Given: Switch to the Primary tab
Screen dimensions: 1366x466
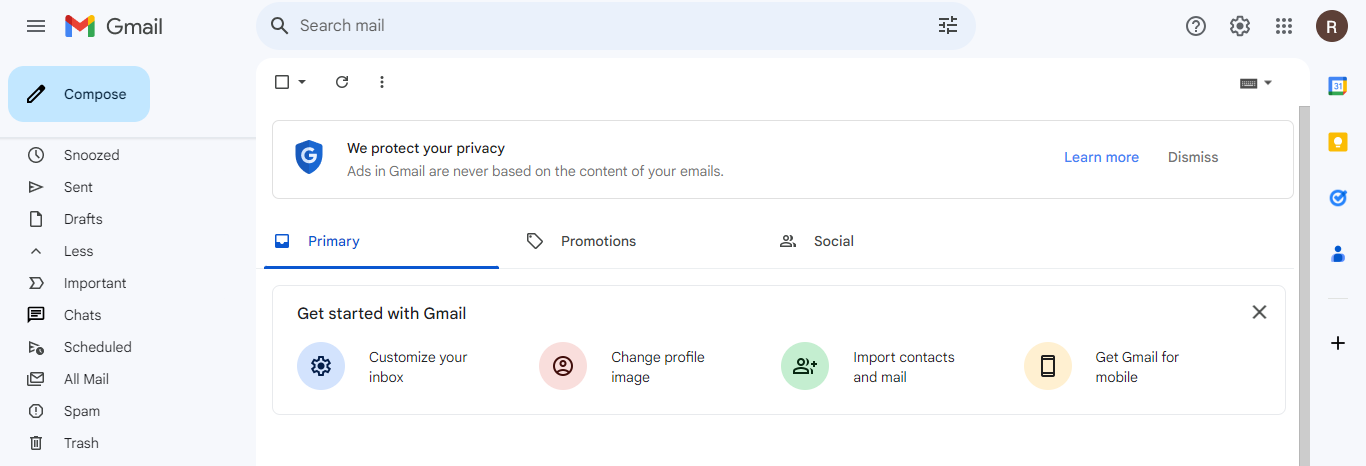Looking at the screenshot, I should (x=381, y=241).
